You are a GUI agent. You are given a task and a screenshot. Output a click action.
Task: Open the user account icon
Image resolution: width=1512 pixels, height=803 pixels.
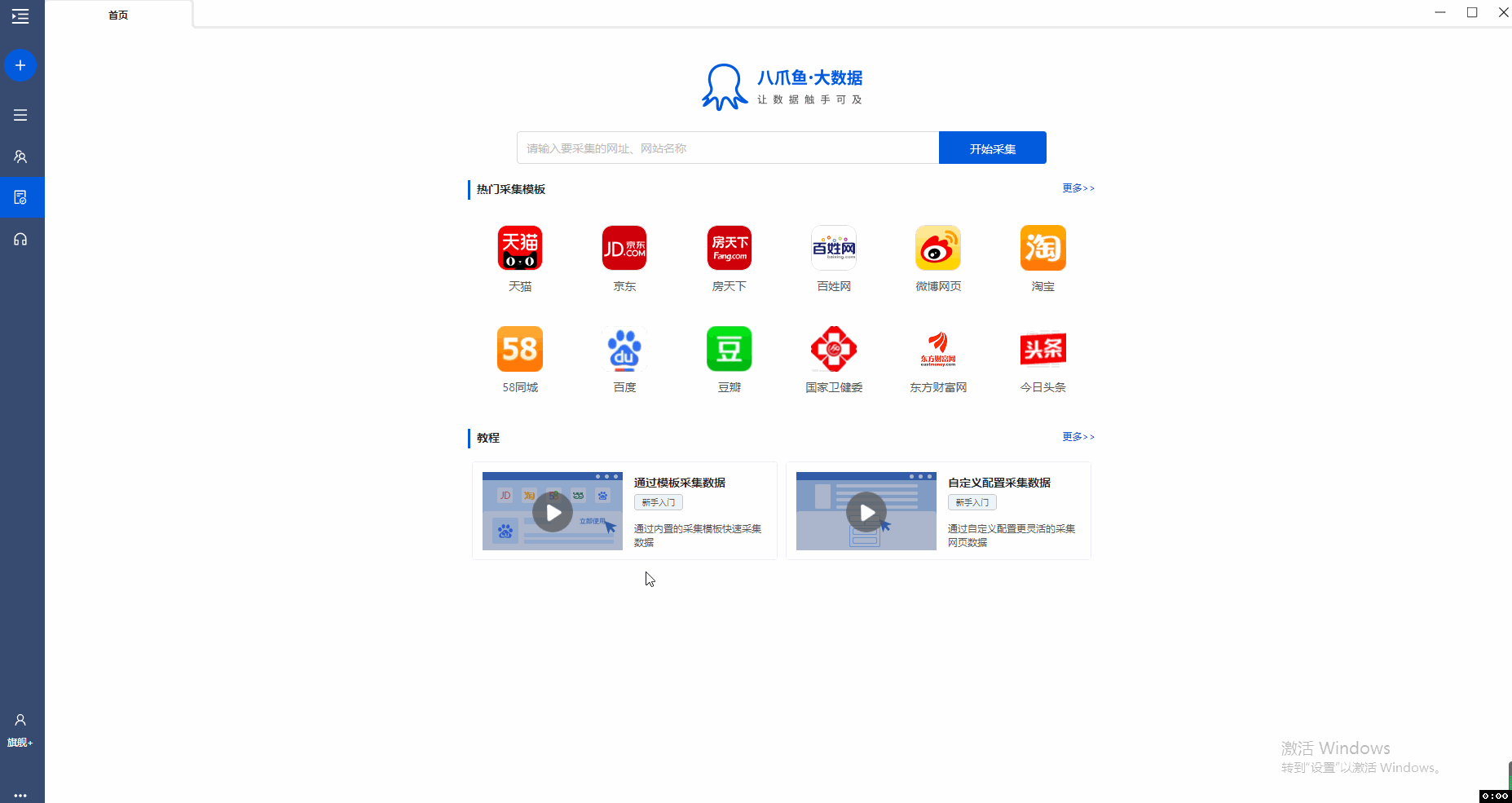pyautogui.click(x=20, y=720)
